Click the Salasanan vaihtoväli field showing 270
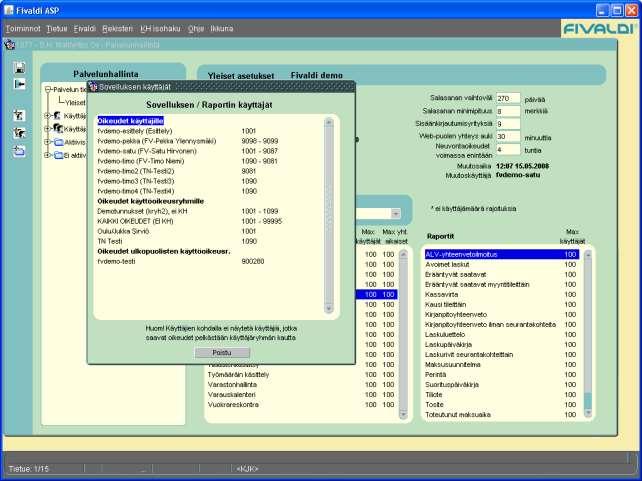This screenshot has height=481, width=642. click(x=508, y=98)
